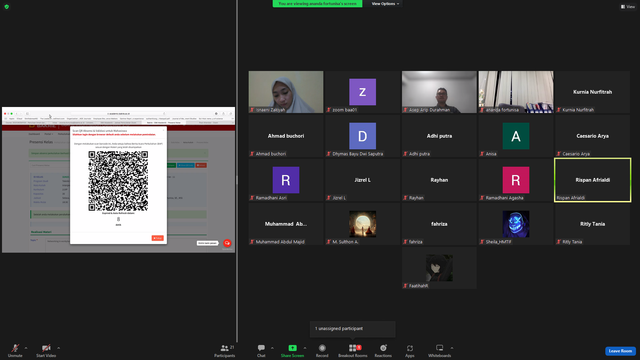Select fahriza's participant tile
Image resolution: width=640 pixels, height=360 pixels.
click(439, 224)
